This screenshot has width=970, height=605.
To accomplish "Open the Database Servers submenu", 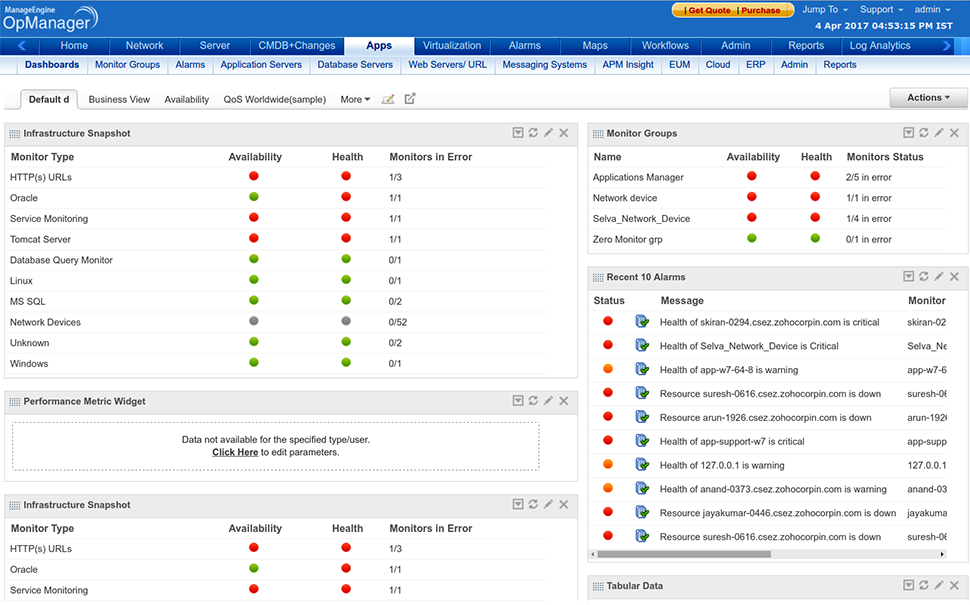I will coord(355,65).
